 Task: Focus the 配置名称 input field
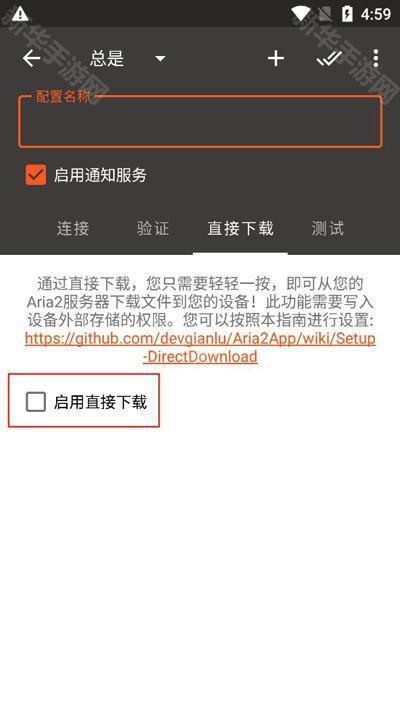(200, 122)
